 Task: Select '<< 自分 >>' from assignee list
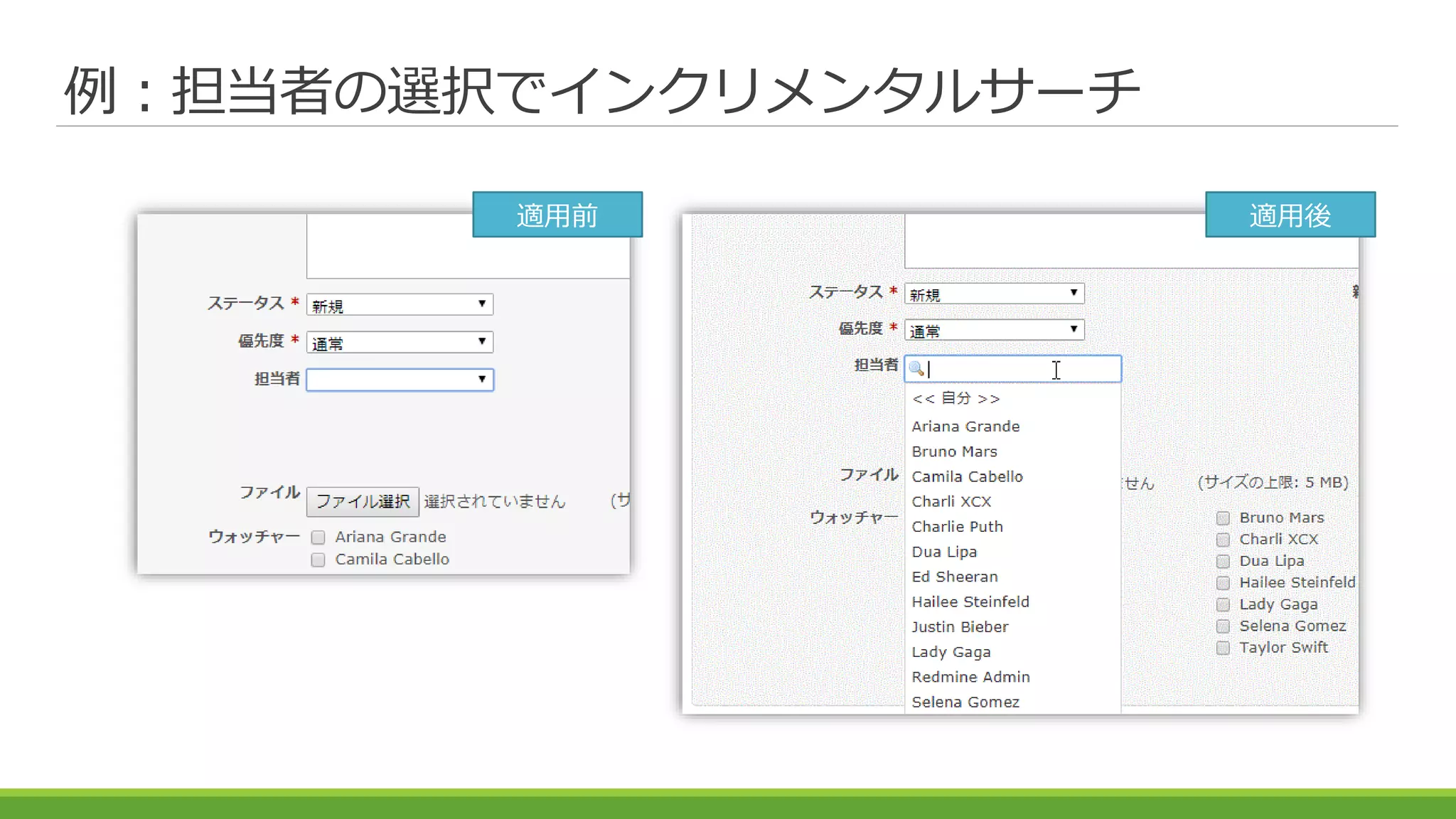956,399
